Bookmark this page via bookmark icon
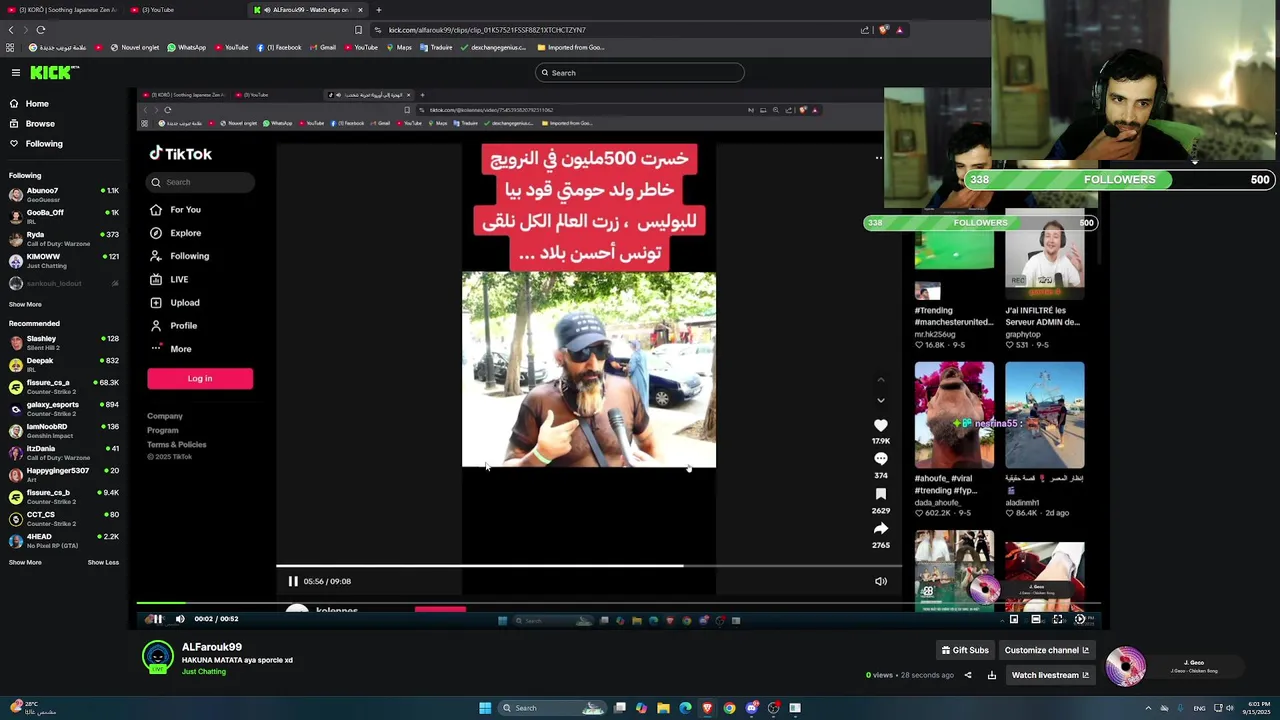1280x720 pixels. pyautogui.click(x=358, y=30)
